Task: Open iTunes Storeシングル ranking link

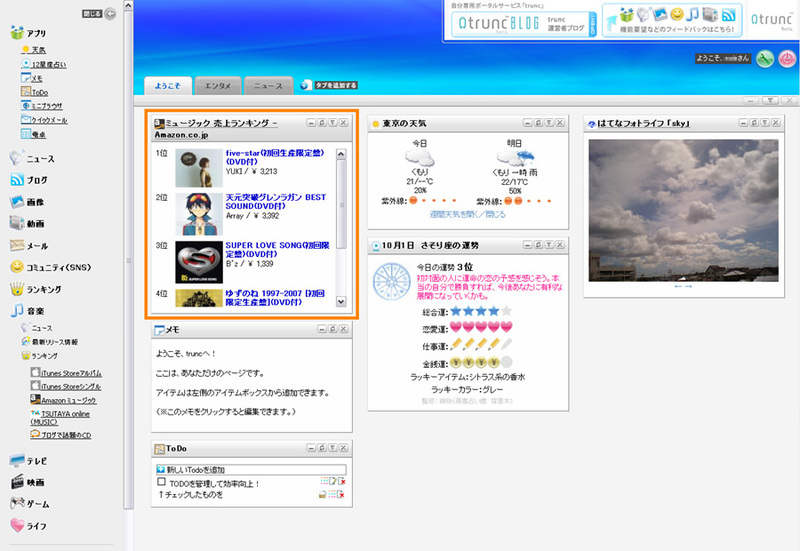Action: (66, 386)
